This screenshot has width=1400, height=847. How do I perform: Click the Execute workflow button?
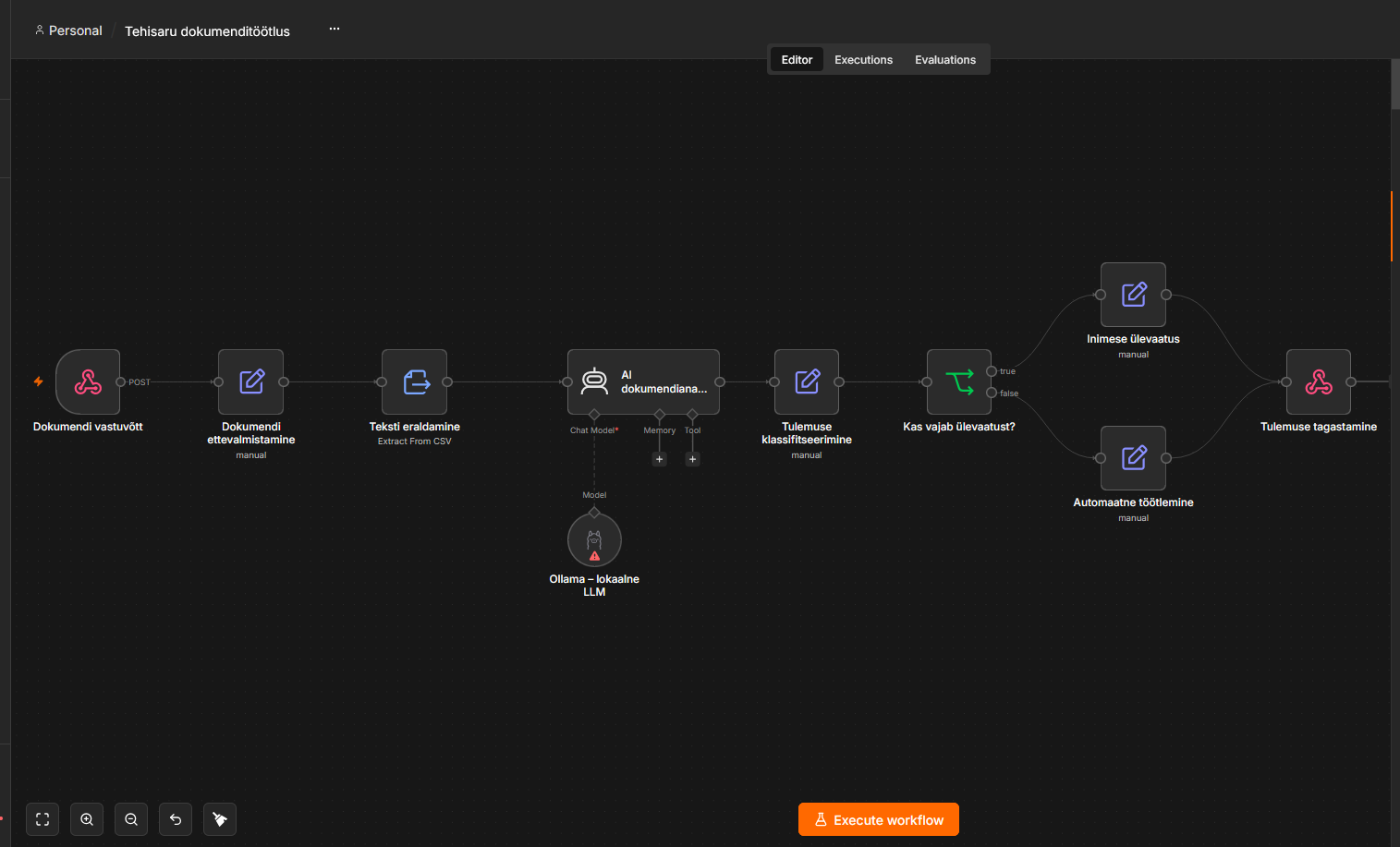[879, 819]
